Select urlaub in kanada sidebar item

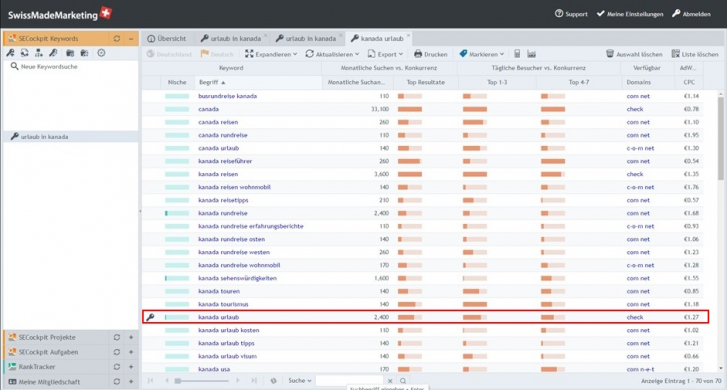tap(70, 137)
